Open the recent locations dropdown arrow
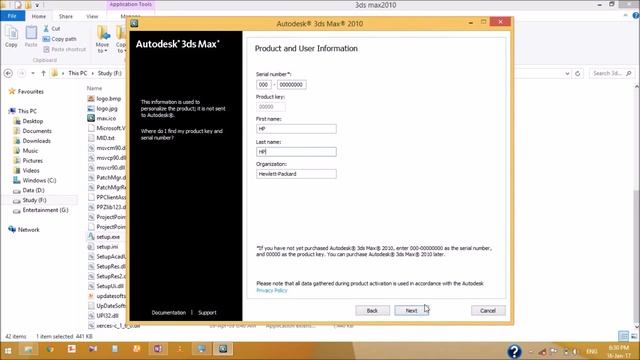 [33, 73]
